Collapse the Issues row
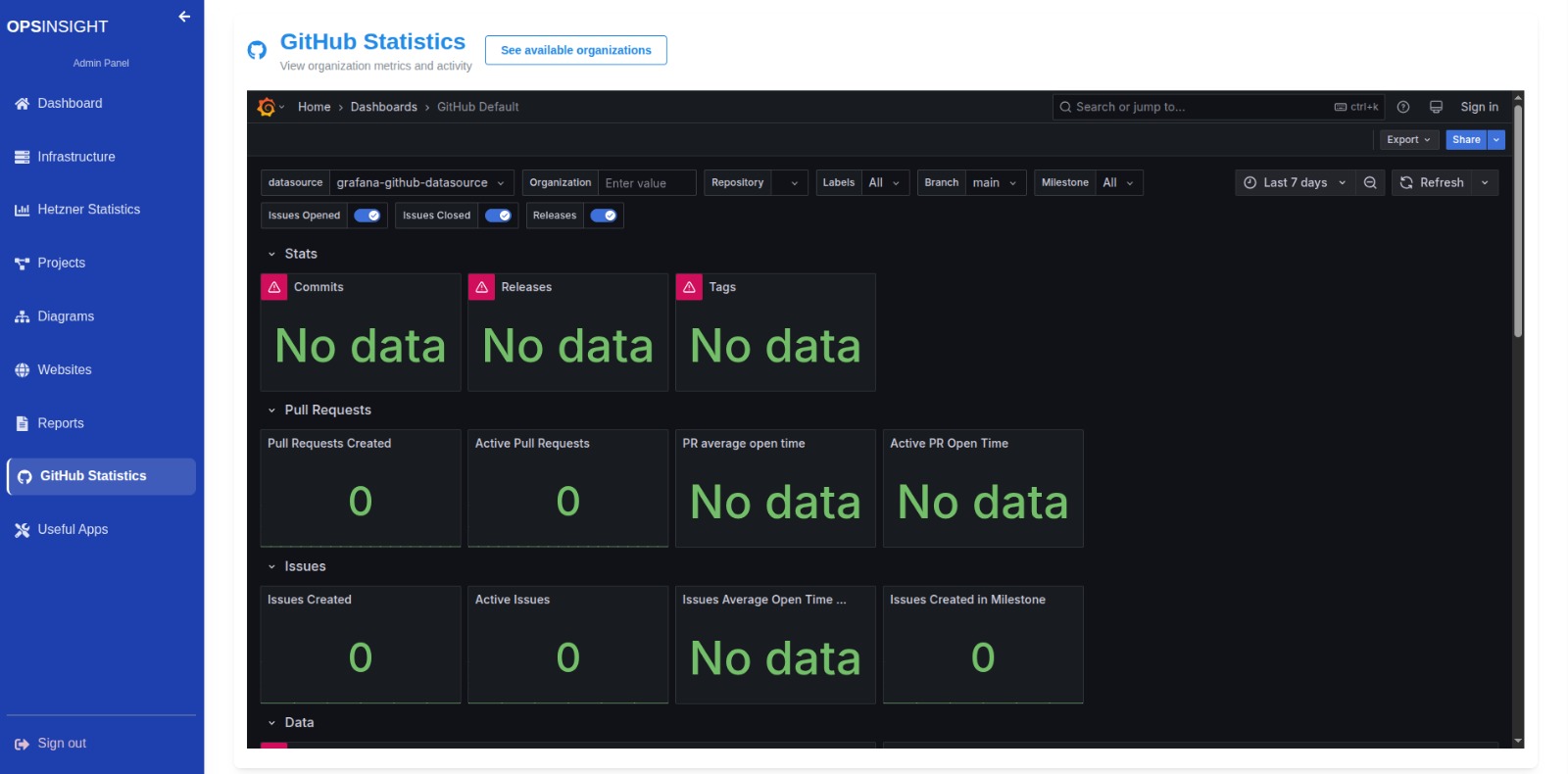Screen dimensions: 1568x774 tap(296, 566)
